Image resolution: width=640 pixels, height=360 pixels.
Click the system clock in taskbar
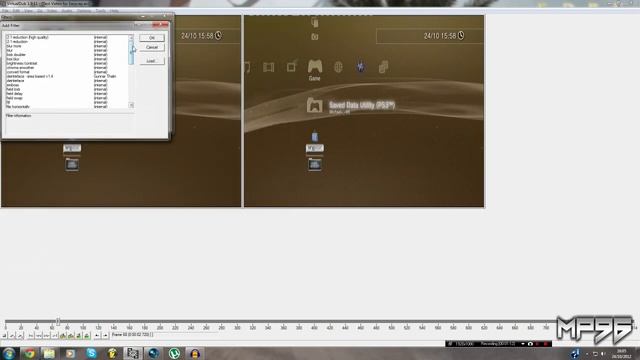(621, 353)
